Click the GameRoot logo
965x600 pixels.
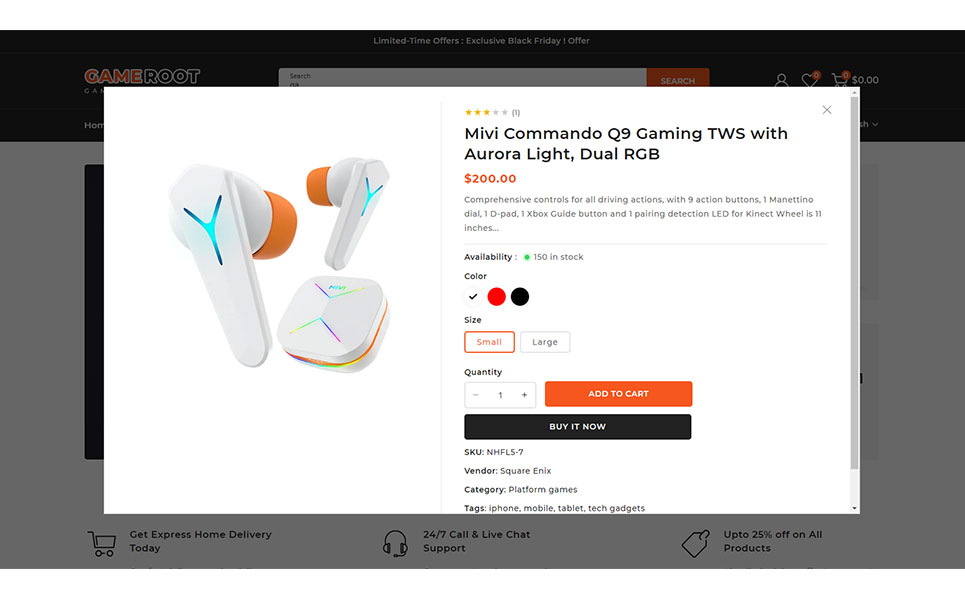(142, 77)
